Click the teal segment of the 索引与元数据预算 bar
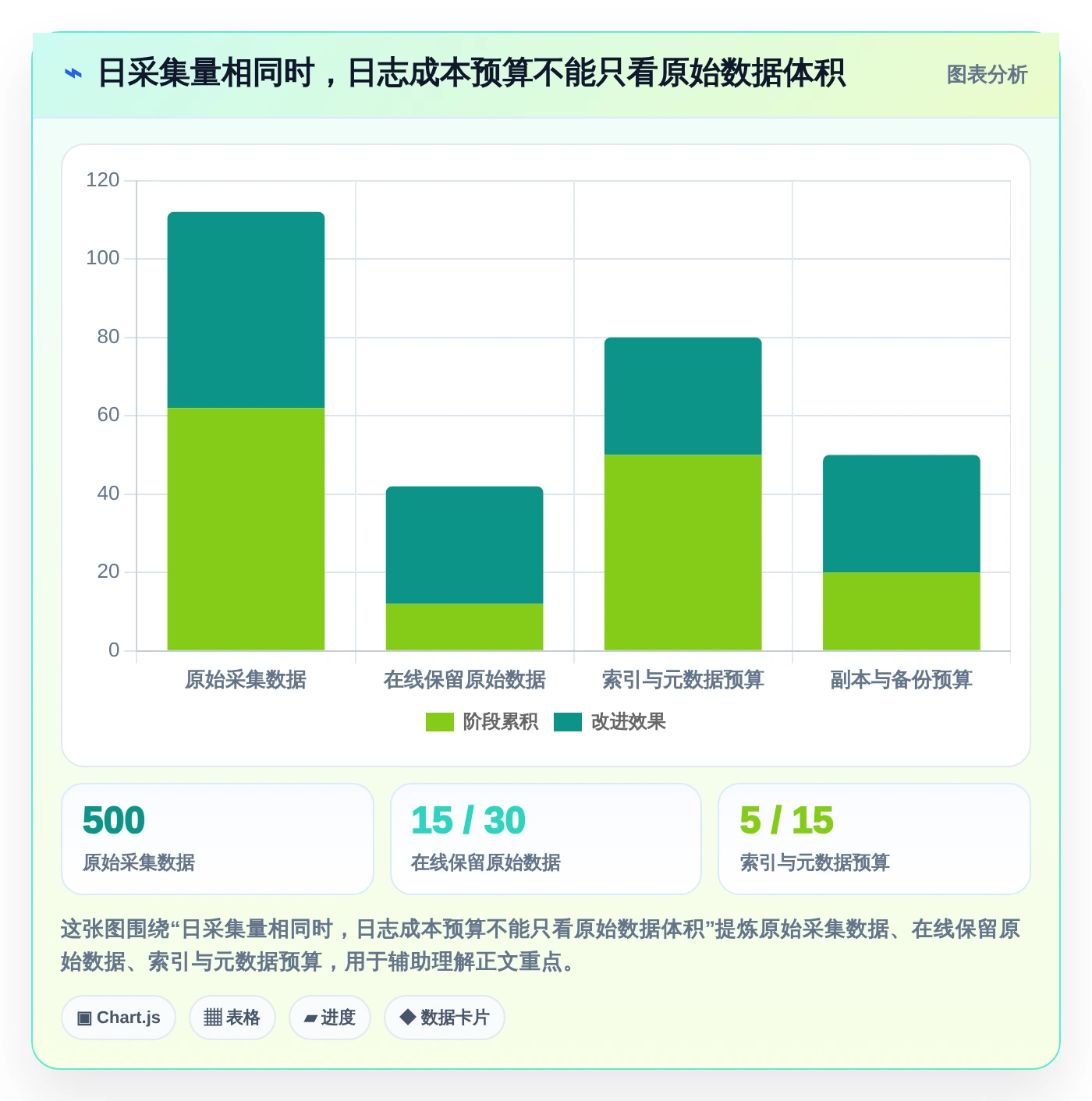 (x=682, y=396)
